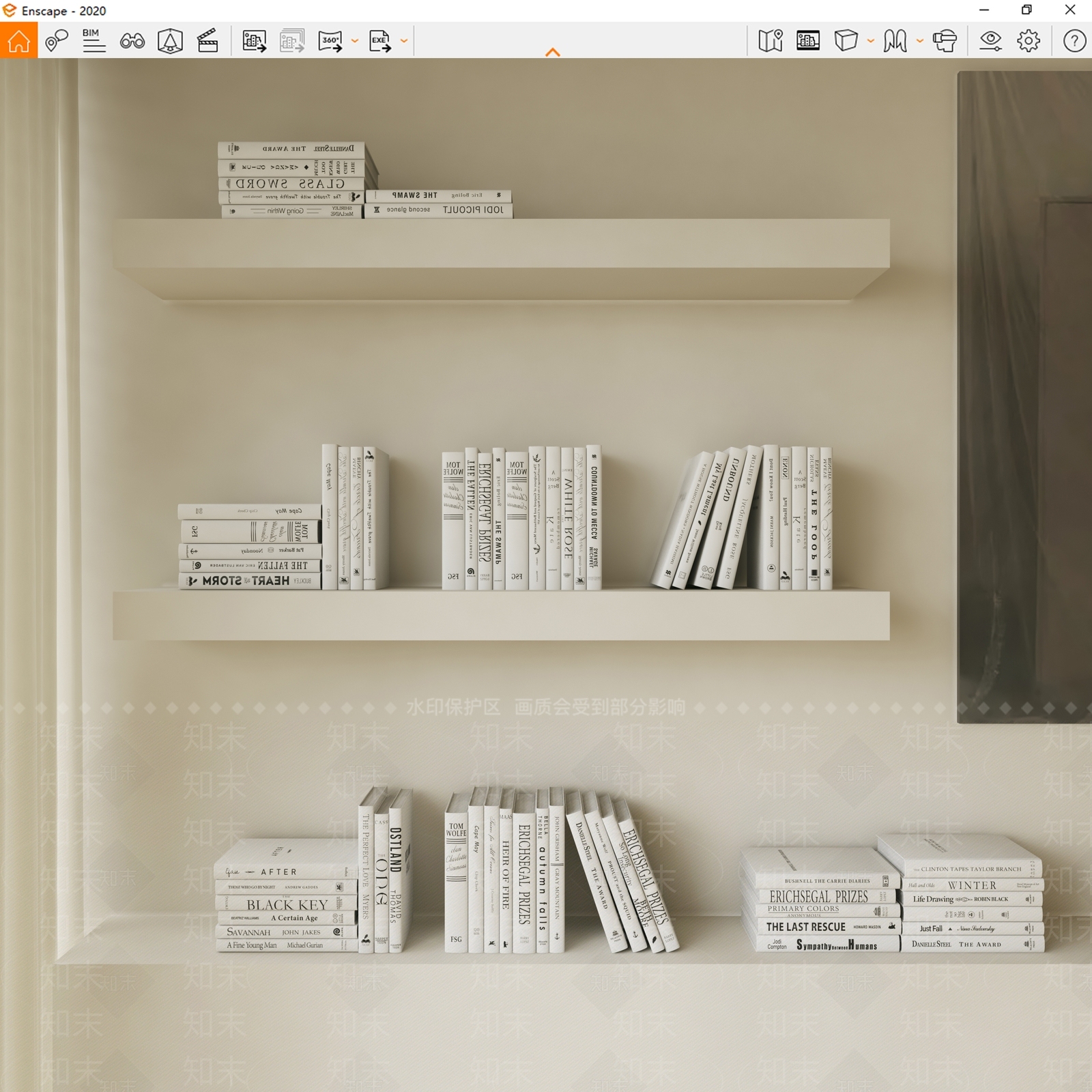1092x1092 pixels.
Task: Collapse the toolbar with orange chevron
Action: [x=553, y=53]
